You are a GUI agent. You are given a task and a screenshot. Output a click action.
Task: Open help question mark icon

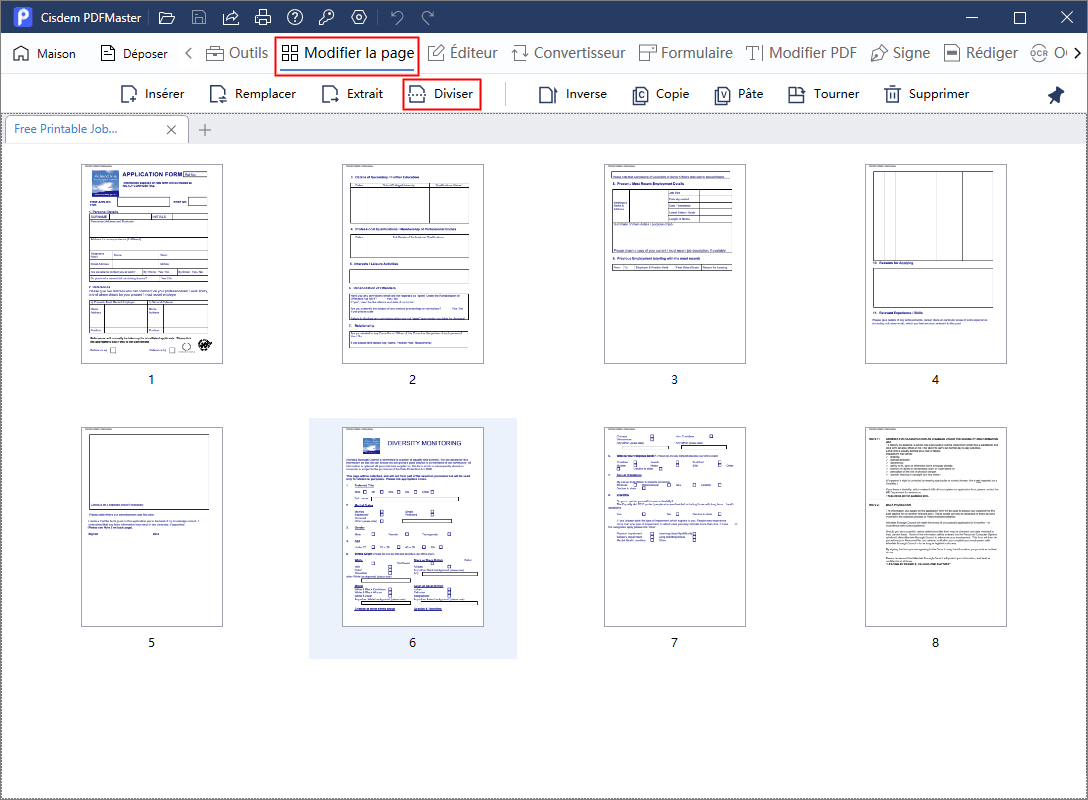click(295, 17)
